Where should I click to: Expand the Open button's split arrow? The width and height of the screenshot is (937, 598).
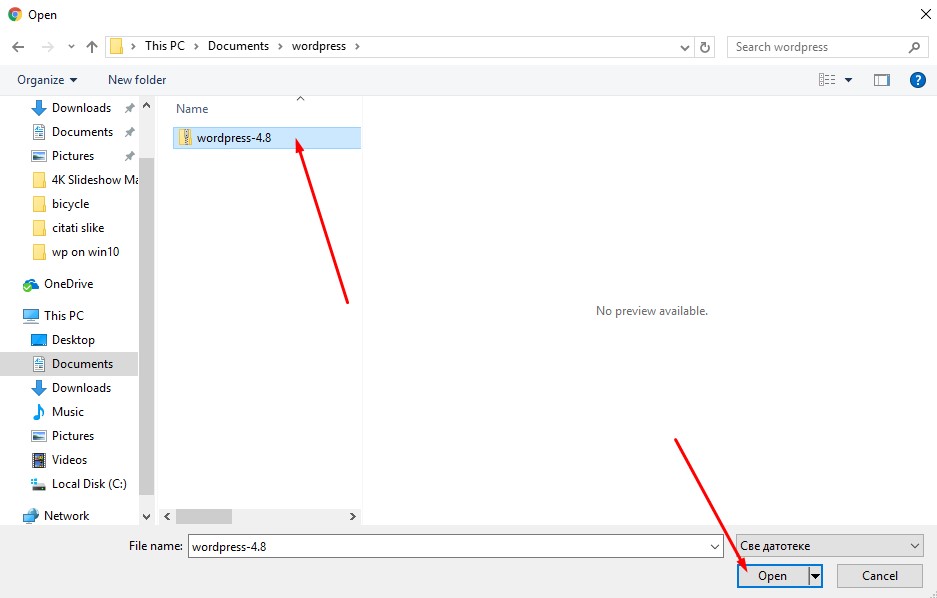click(815, 576)
